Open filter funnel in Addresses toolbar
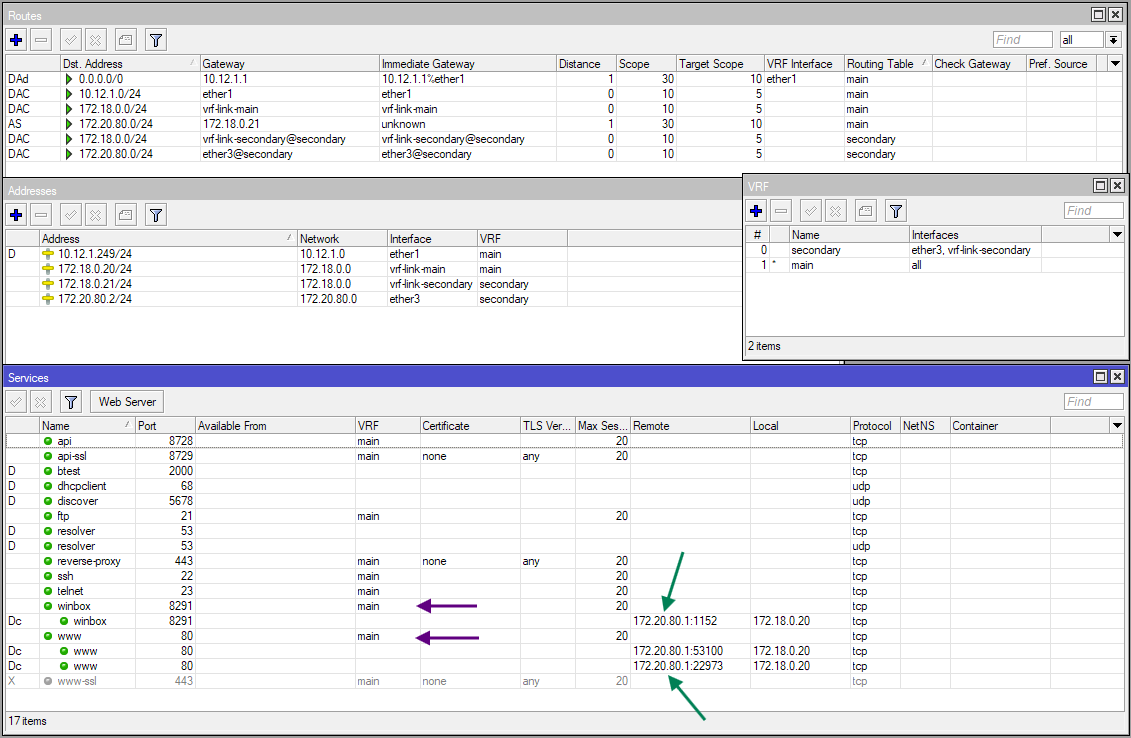 point(156,214)
